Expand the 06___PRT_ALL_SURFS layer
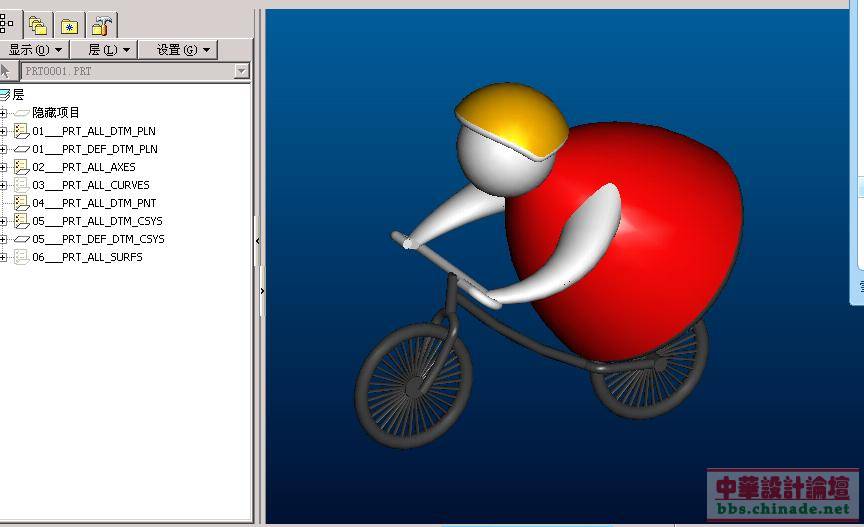The image size is (864, 527). click(3, 257)
